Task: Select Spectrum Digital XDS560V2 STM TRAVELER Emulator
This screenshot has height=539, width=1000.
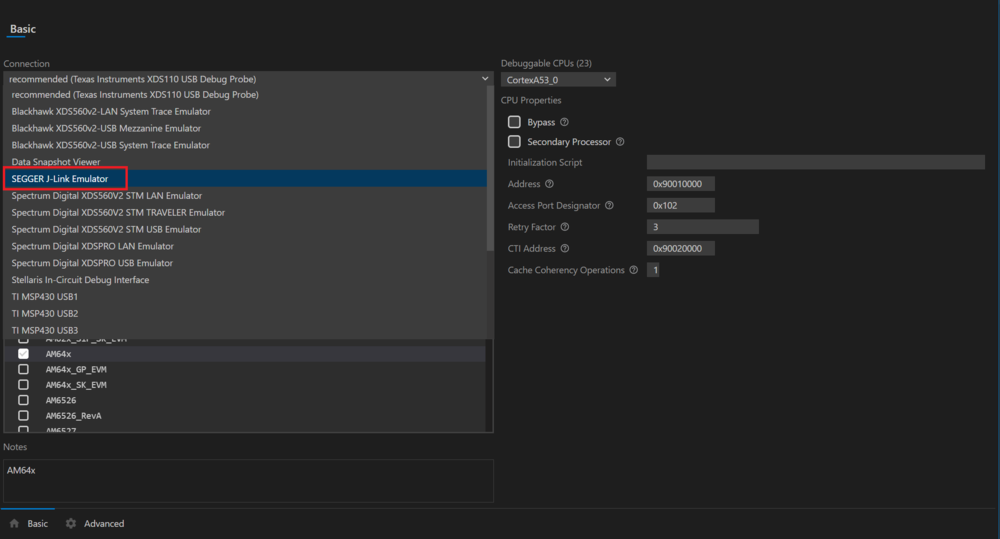Action: tap(245, 212)
